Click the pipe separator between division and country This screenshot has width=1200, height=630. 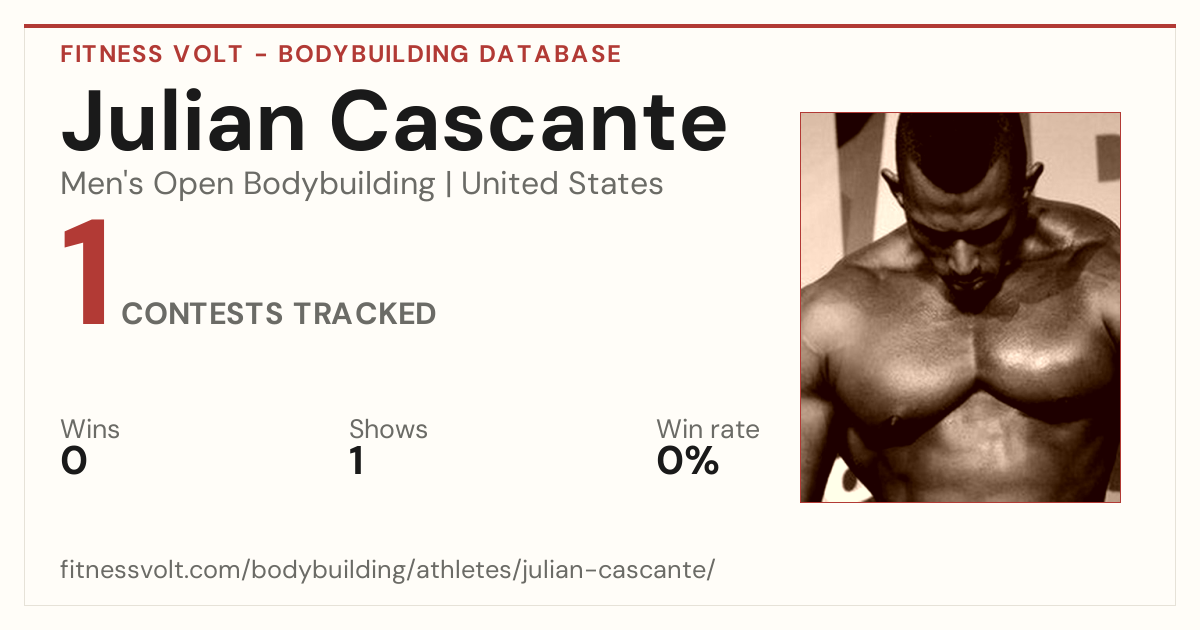coord(448,185)
